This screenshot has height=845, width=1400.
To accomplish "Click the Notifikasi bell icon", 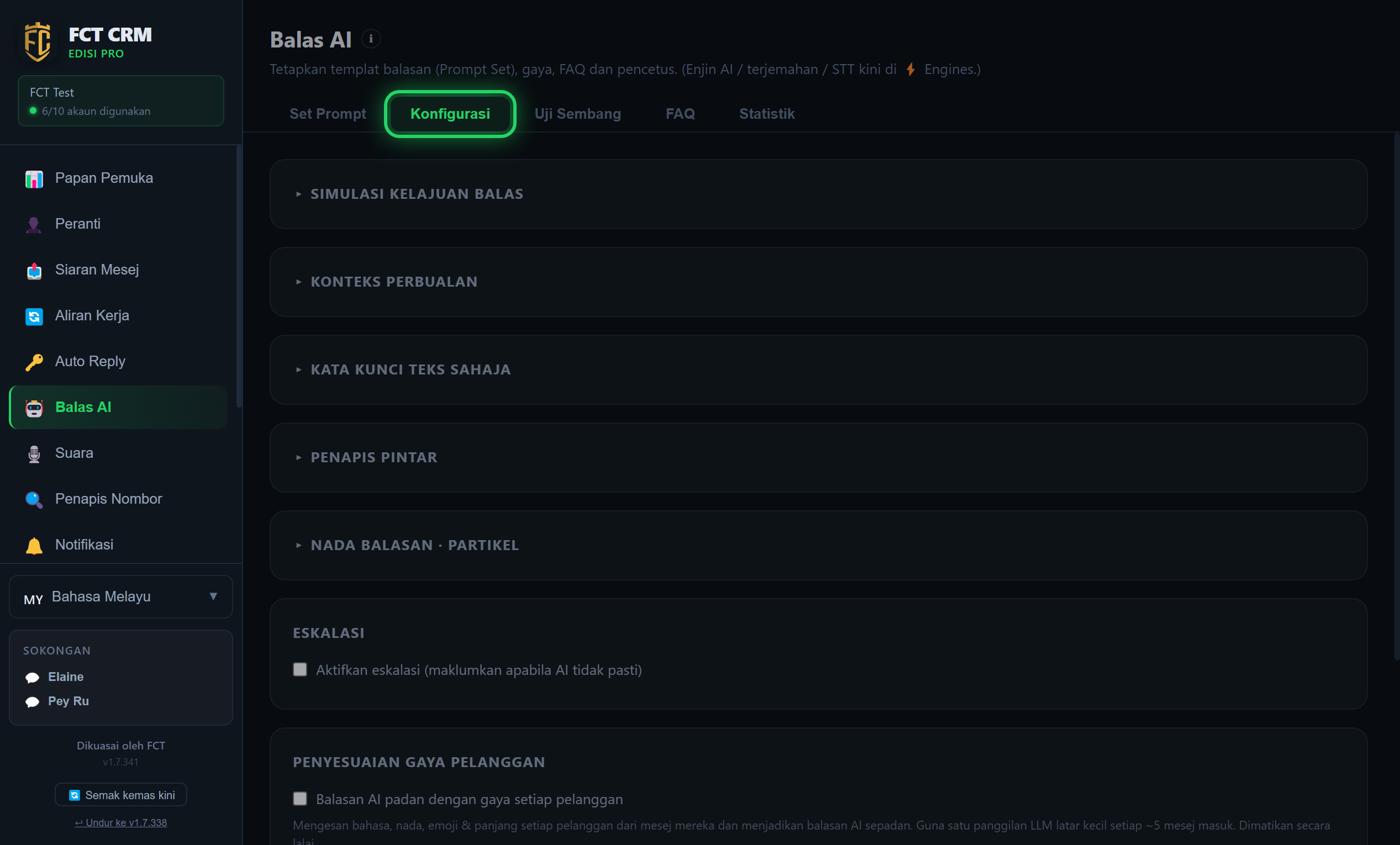I will [34, 546].
